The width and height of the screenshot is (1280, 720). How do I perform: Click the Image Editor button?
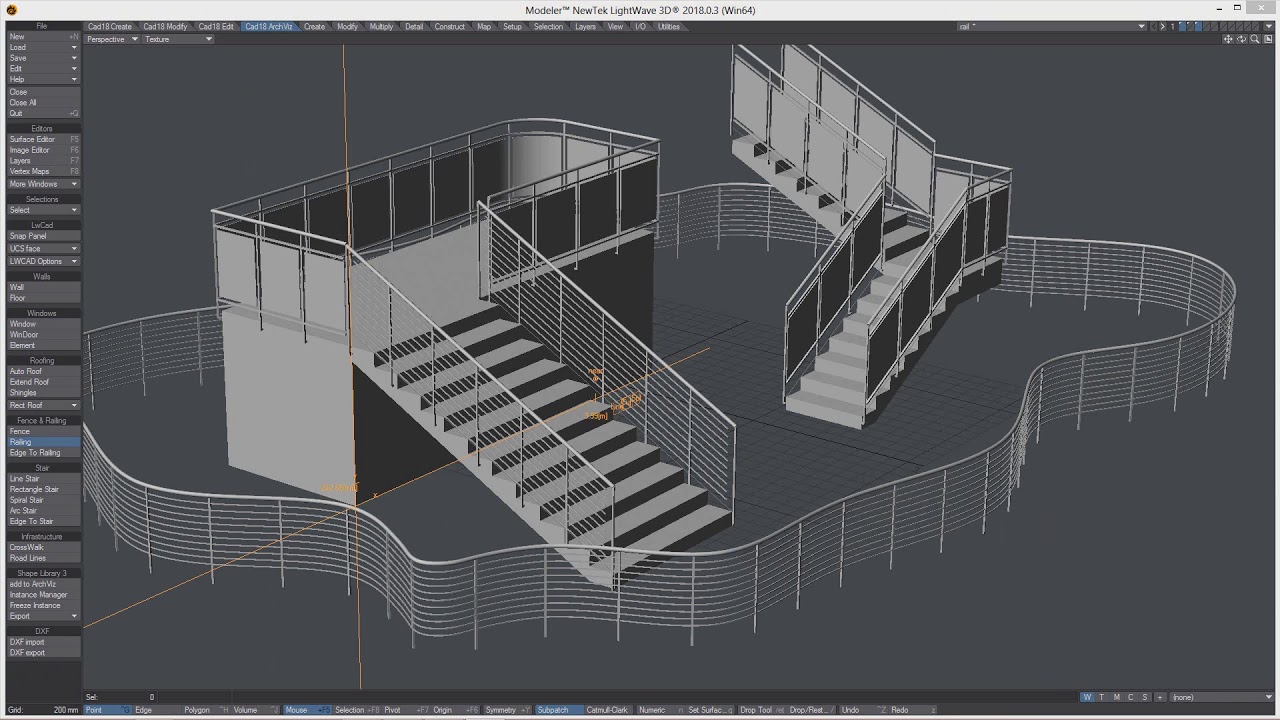(43, 150)
